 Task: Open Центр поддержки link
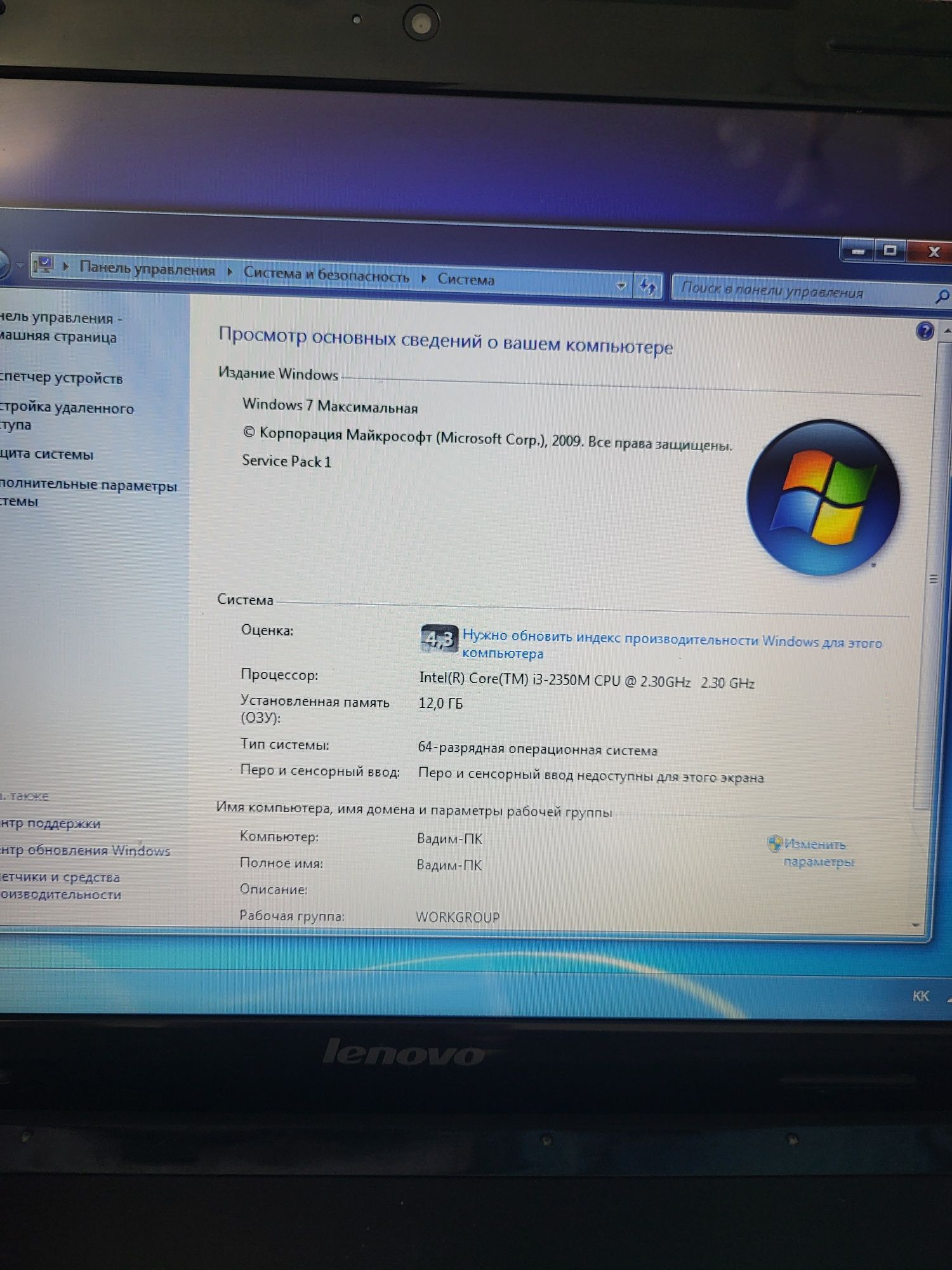(50, 824)
